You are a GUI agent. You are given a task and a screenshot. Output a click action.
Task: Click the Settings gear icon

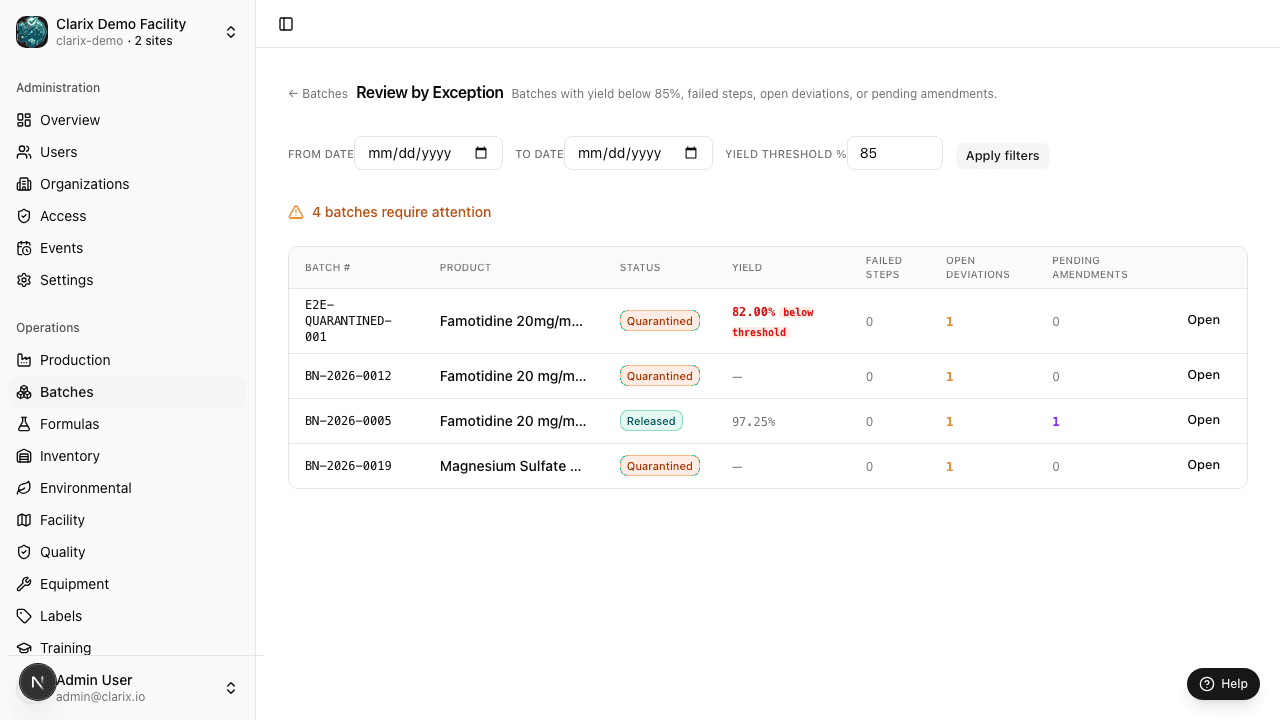pyautogui.click(x=24, y=280)
